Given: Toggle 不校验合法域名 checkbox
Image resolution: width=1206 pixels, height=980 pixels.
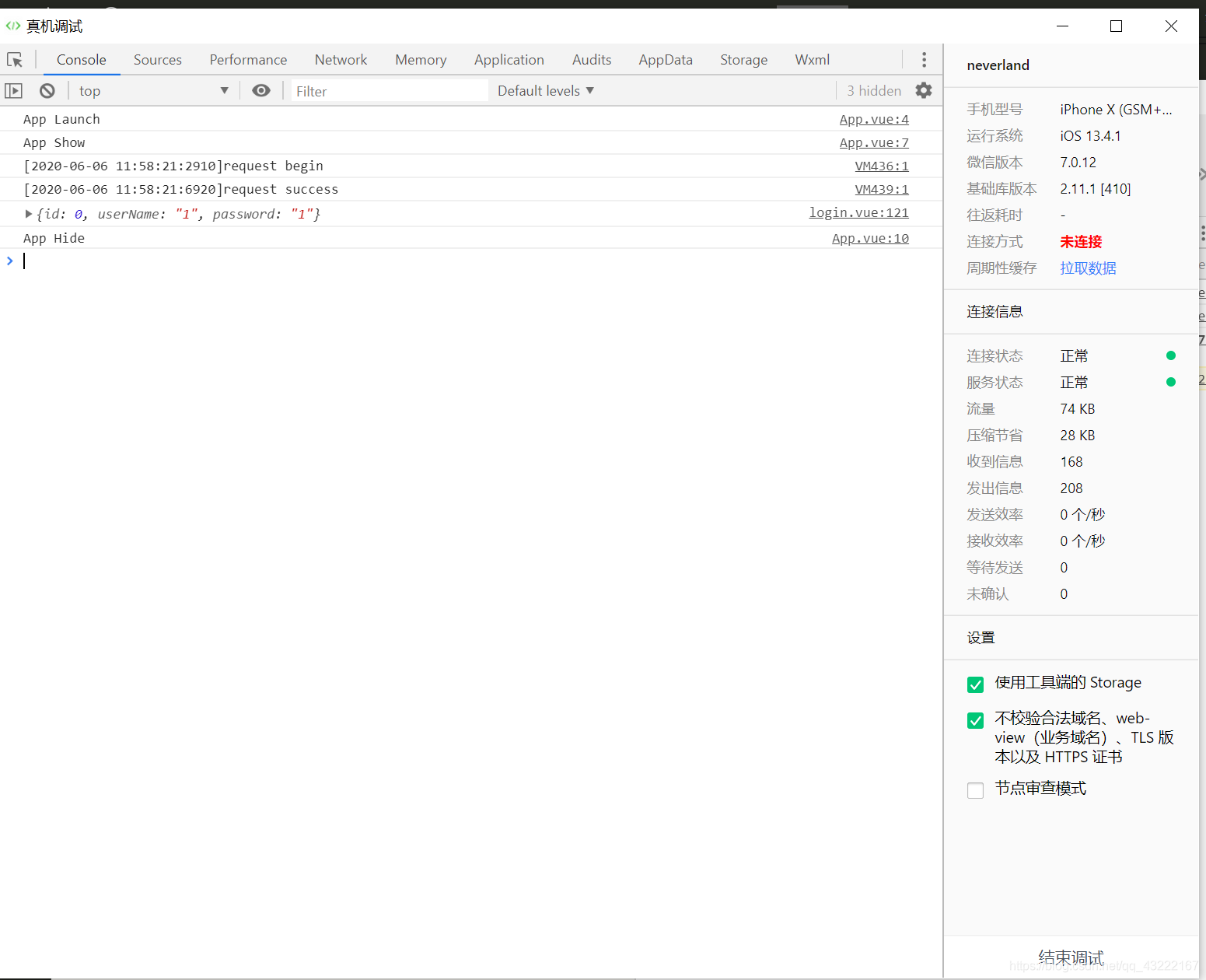Looking at the screenshot, I should pyautogui.click(x=975, y=720).
